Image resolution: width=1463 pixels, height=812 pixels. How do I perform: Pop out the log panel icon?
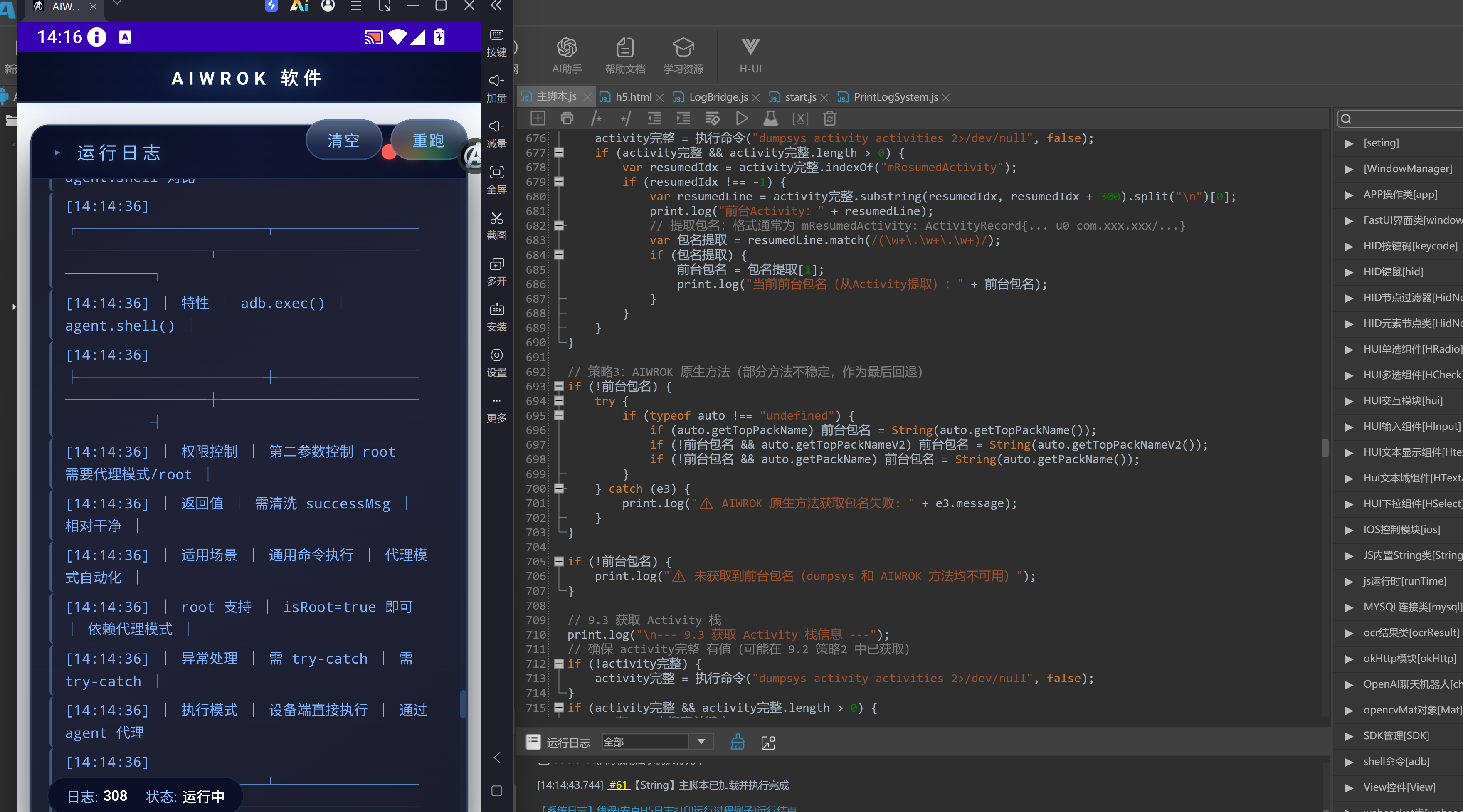tap(768, 742)
